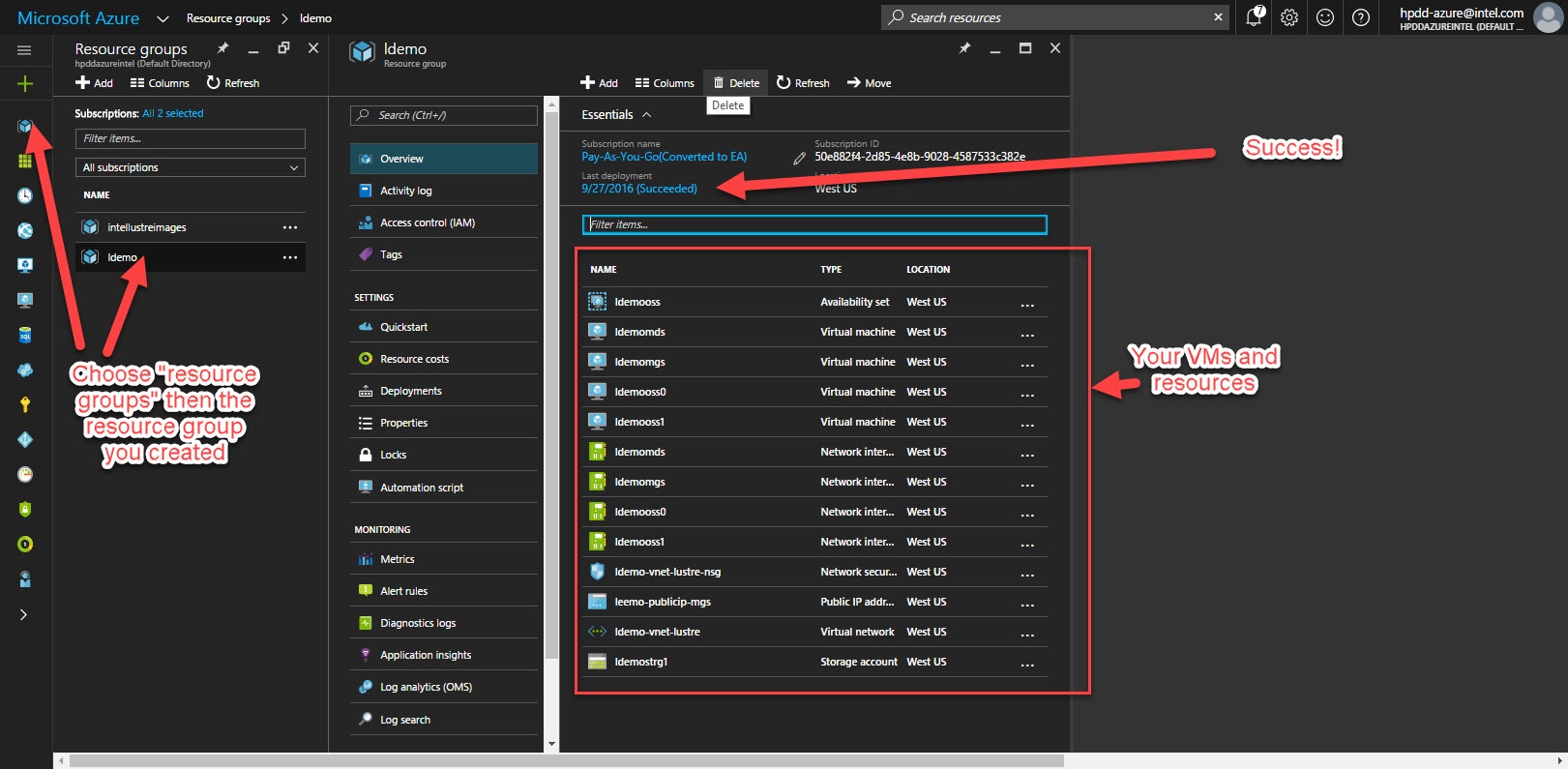Image resolution: width=1568 pixels, height=769 pixels.
Task: Open the All subscriptions dropdown
Action: 191,167
